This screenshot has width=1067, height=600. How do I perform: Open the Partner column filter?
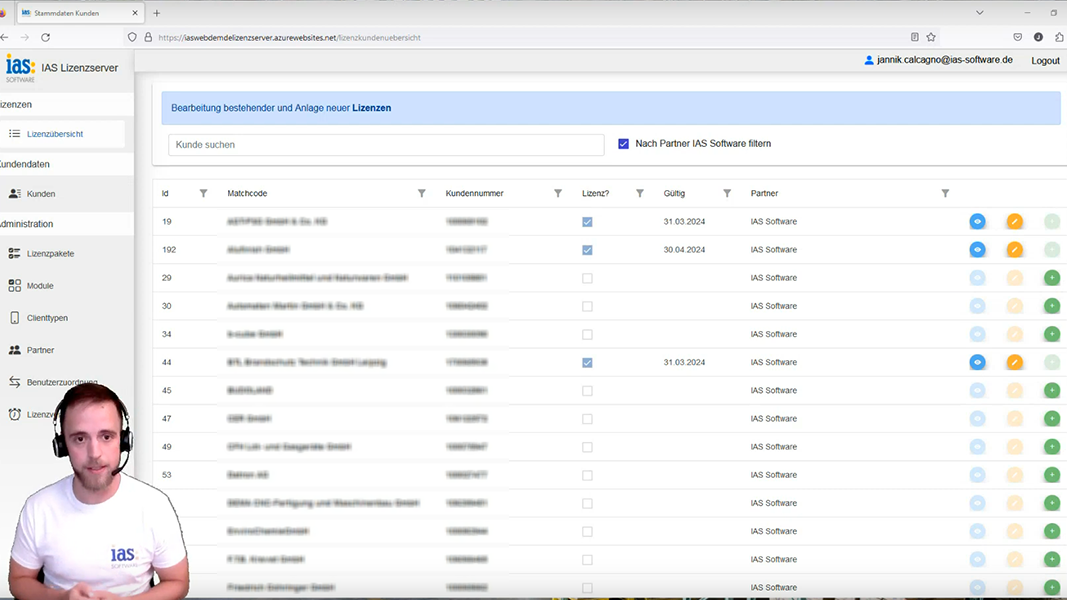945,193
